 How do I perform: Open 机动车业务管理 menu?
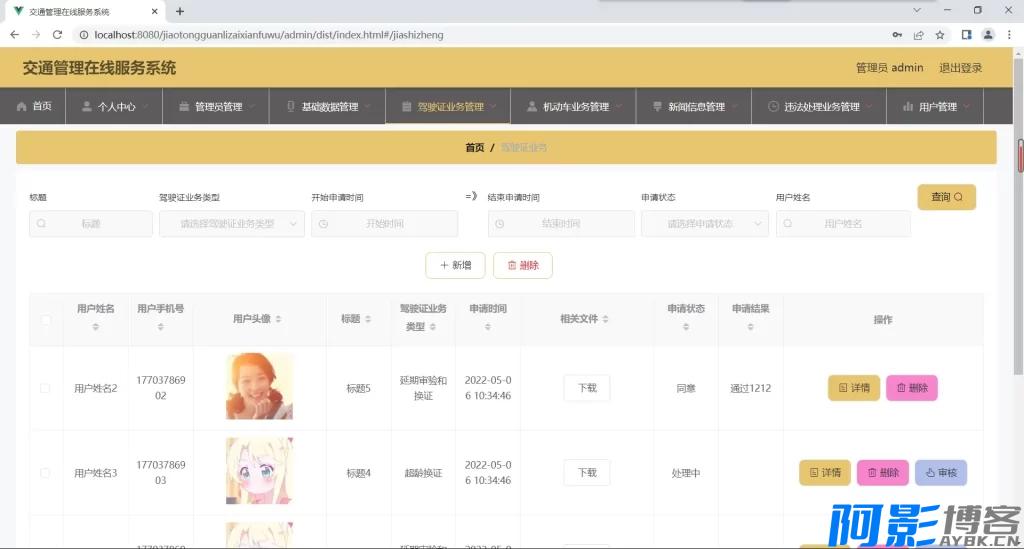(573, 106)
